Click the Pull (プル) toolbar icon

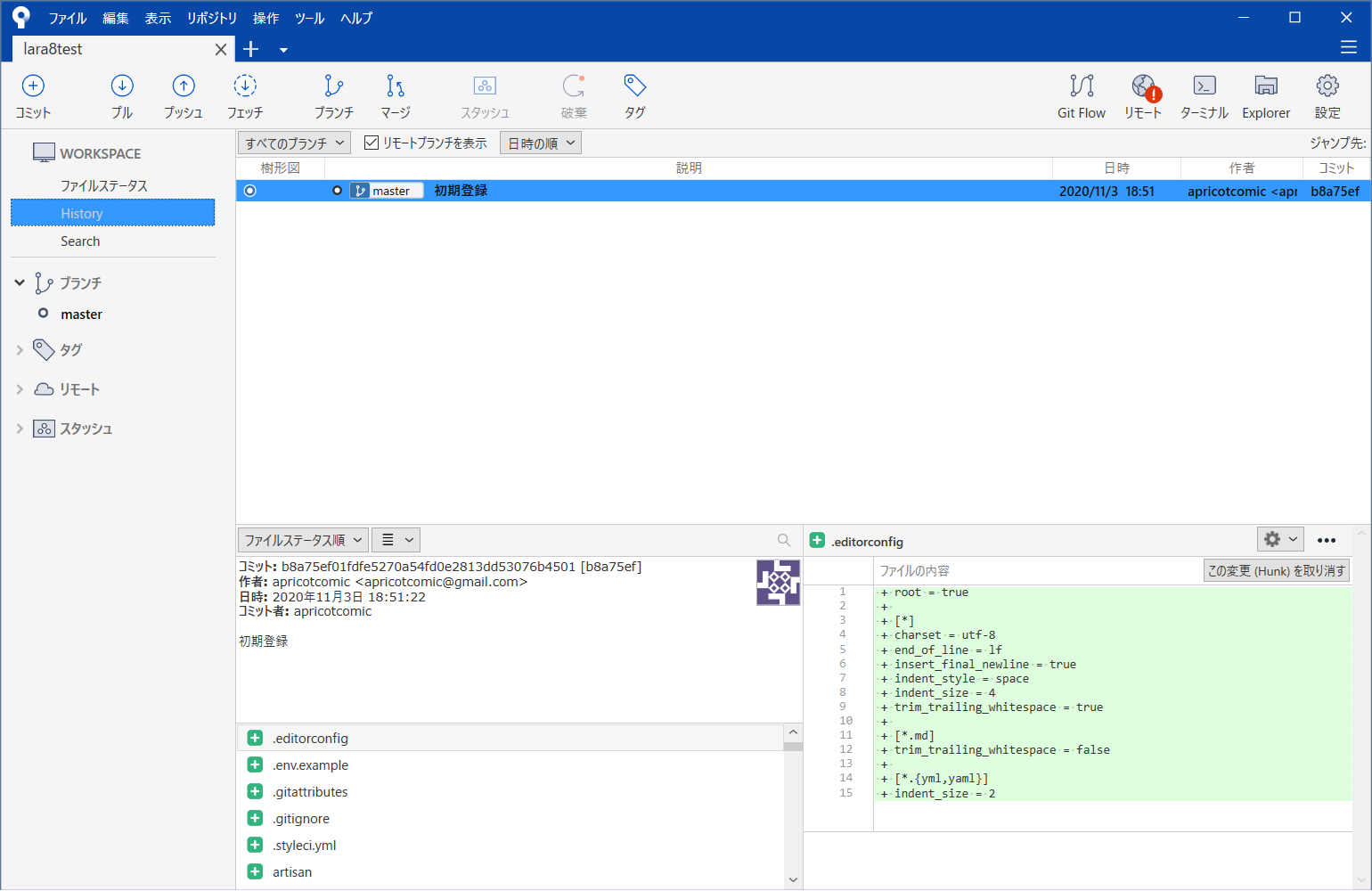click(122, 86)
